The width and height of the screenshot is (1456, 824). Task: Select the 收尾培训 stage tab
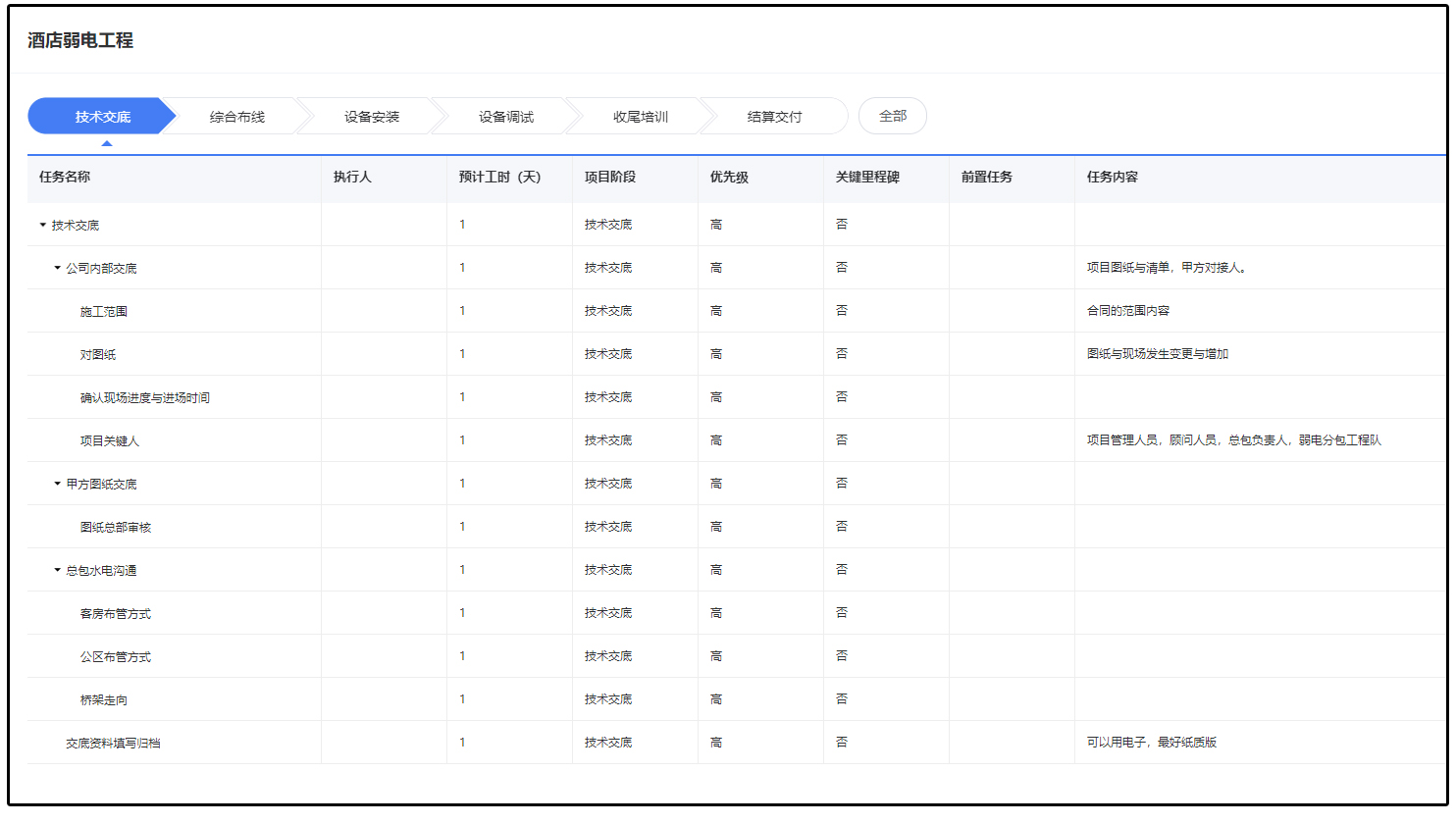[x=640, y=117]
